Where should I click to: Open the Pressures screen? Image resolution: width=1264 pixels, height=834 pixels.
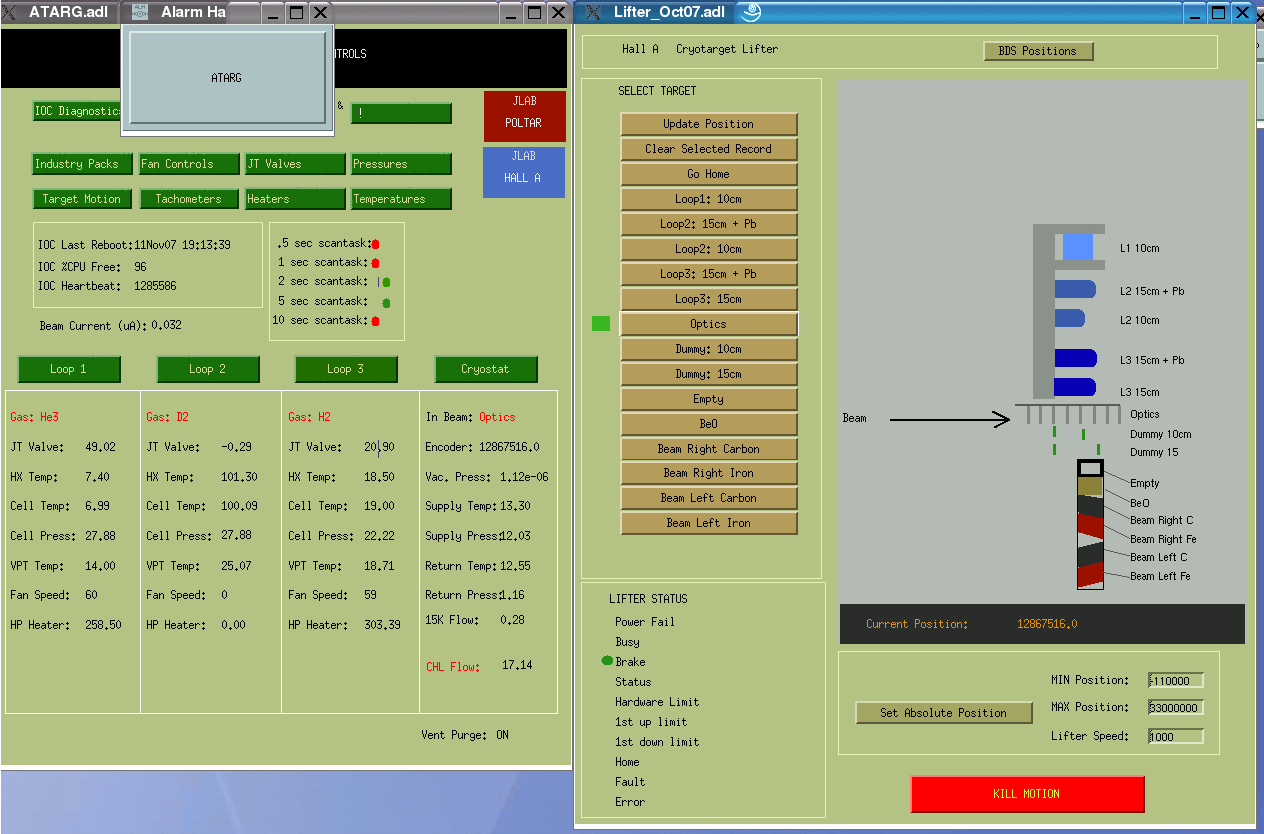click(x=400, y=164)
